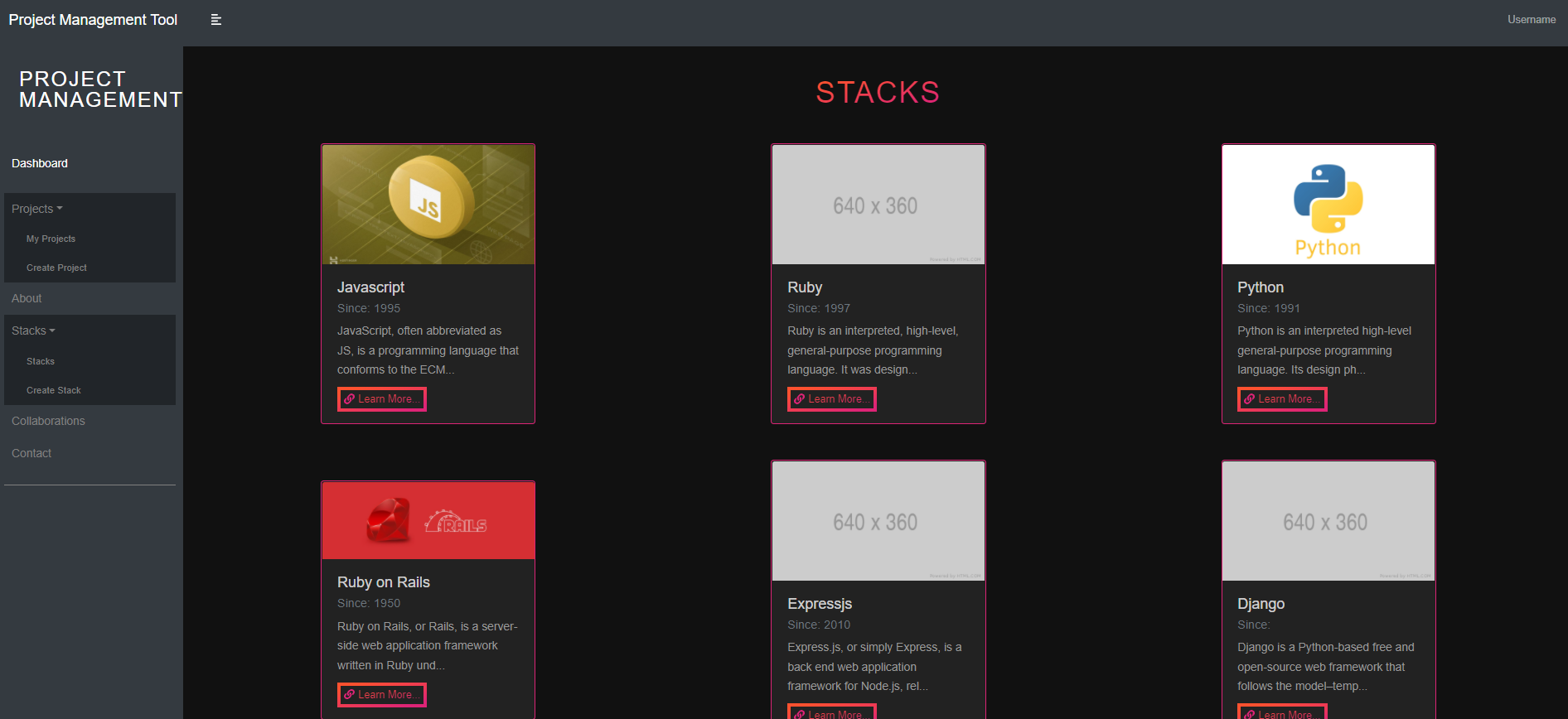The height and width of the screenshot is (719, 1568).
Task: Click the Ruby on Rails card title
Action: (x=384, y=582)
